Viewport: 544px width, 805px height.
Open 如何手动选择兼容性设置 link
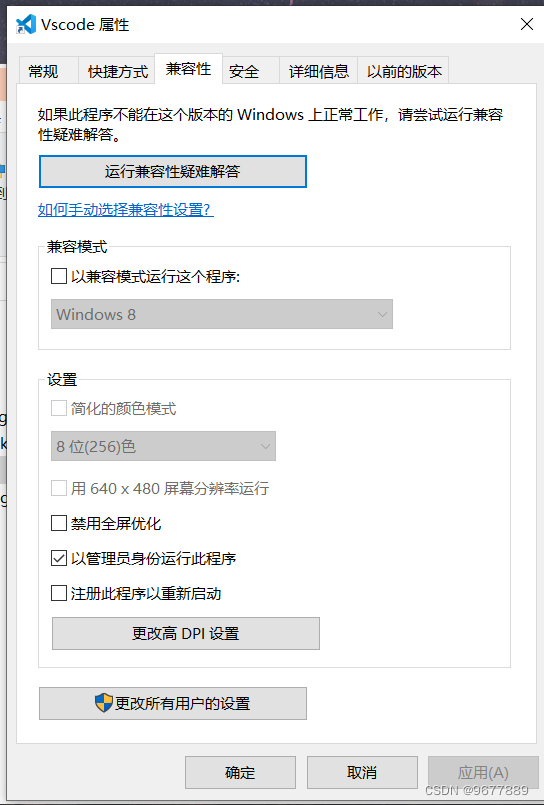126,209
